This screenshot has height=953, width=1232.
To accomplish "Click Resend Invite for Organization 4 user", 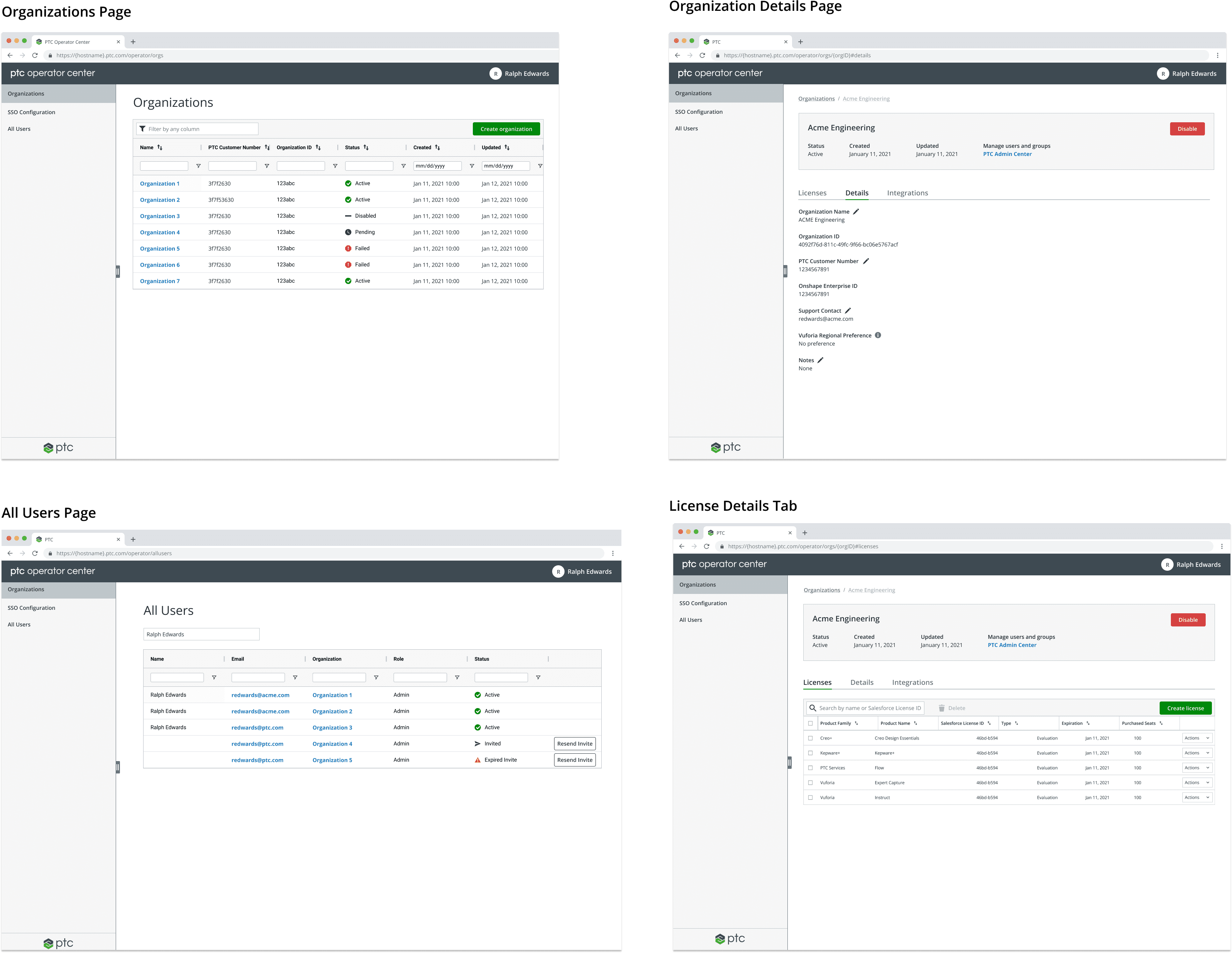I will tap(574, 744).
